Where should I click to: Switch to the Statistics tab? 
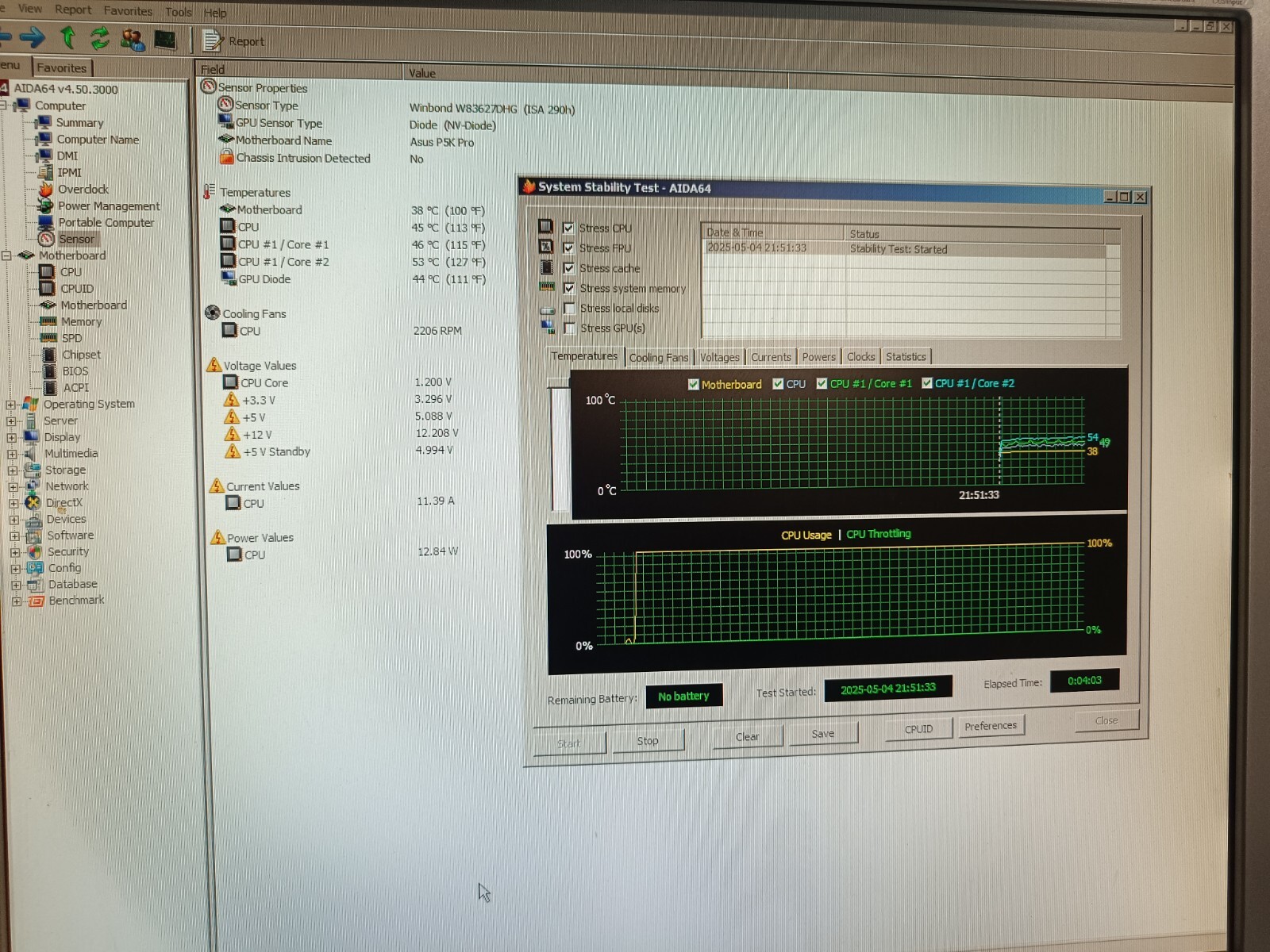[906, 357]
